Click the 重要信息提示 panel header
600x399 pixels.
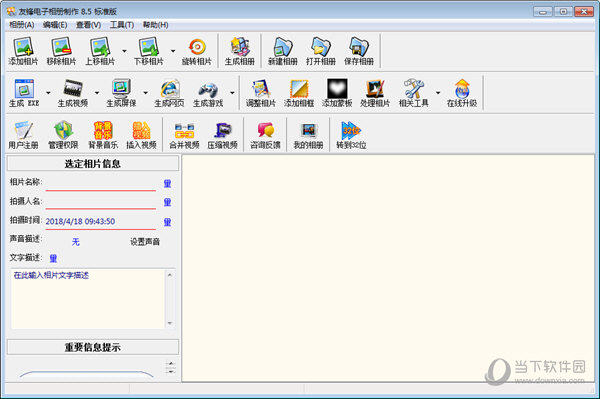tap(93, 347)
